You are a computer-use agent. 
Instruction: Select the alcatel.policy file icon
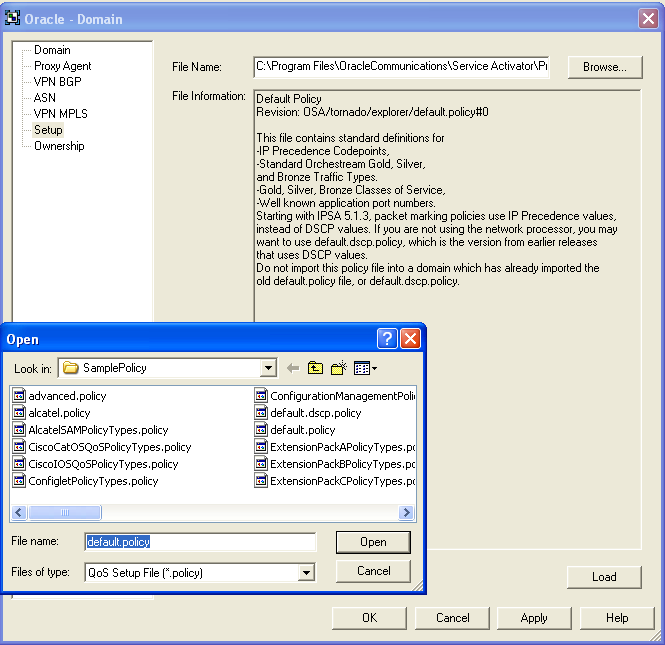tap(19, 412)
